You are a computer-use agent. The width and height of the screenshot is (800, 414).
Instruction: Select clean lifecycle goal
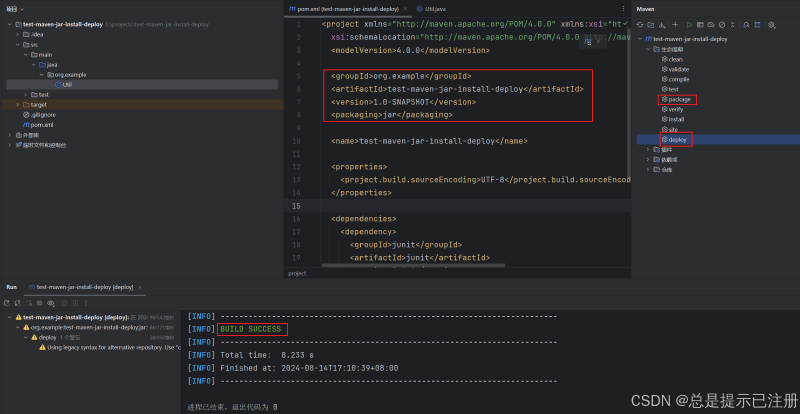coord(672,59)
